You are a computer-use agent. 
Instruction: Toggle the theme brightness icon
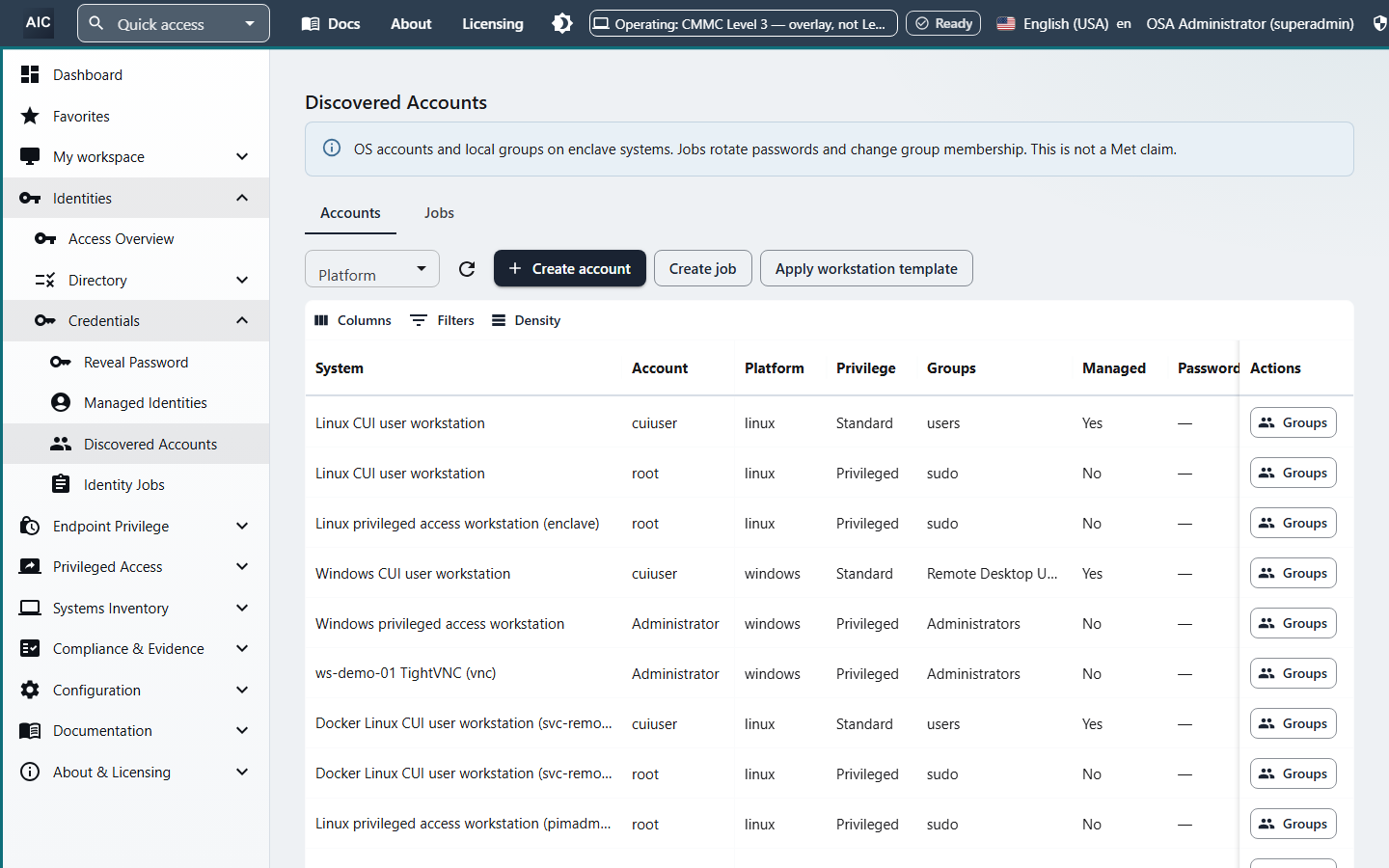pos(562,23)
